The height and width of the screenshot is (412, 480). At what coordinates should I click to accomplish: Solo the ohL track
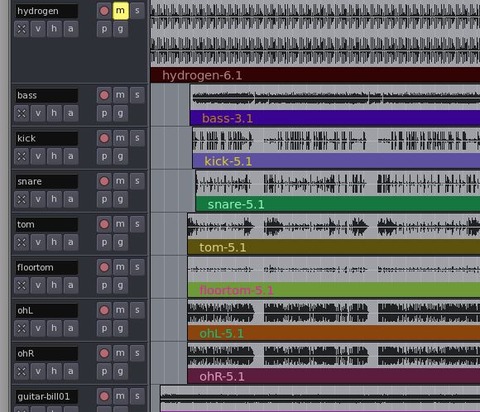click(137, 310)
